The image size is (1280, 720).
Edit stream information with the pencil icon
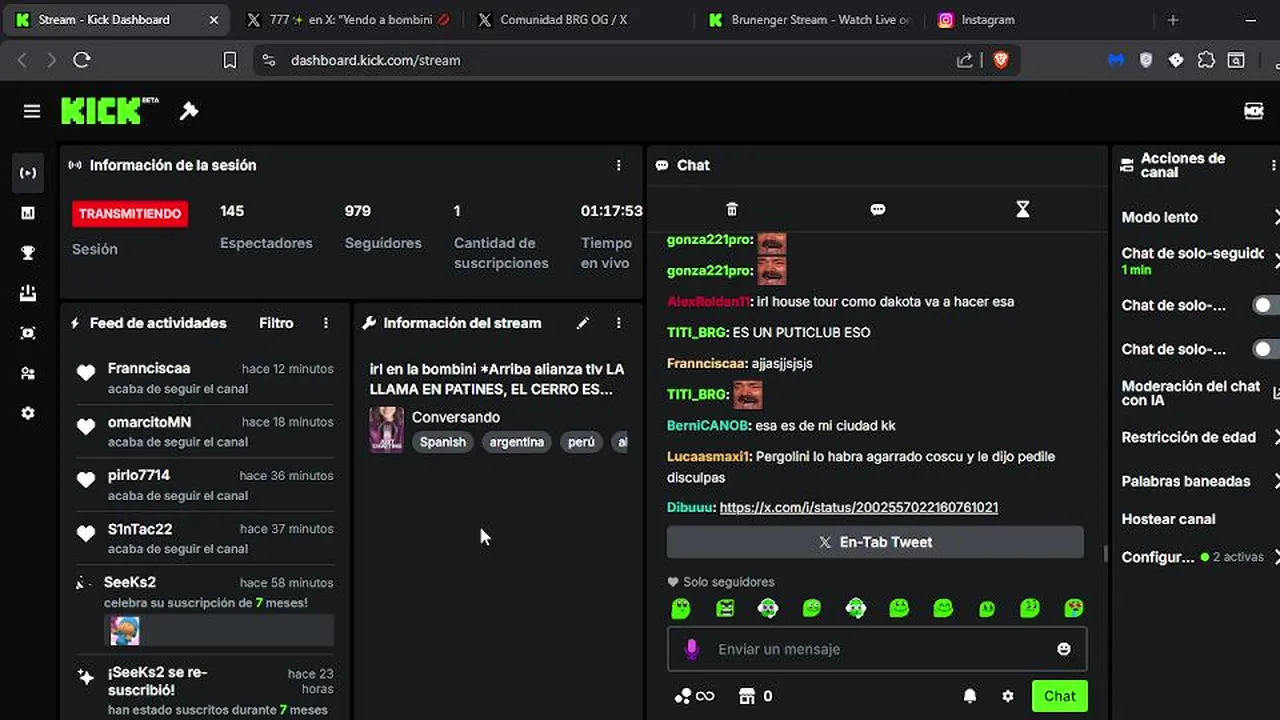583,323
